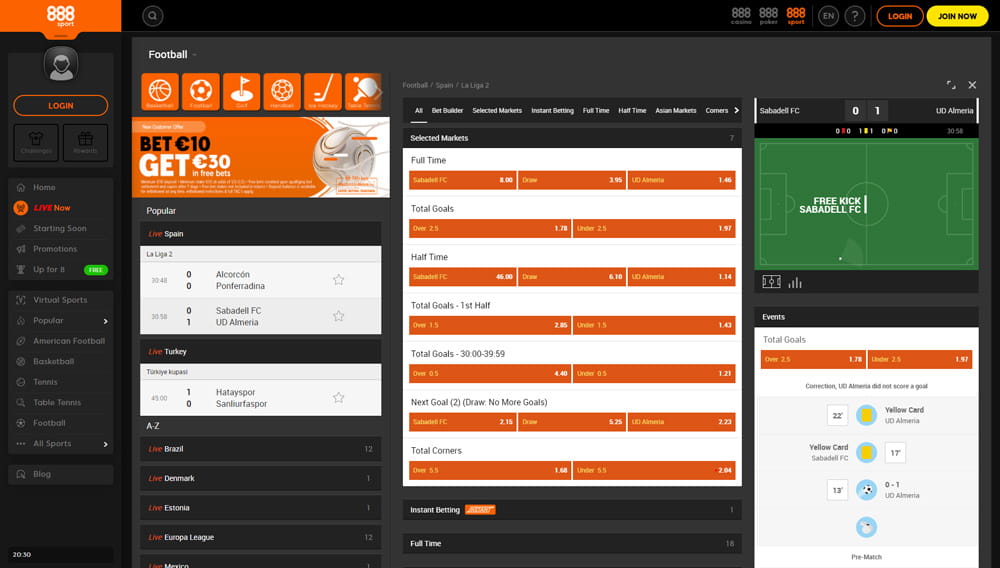
Task: Expand the Live Brazil league row
Action: pos(260,449)
